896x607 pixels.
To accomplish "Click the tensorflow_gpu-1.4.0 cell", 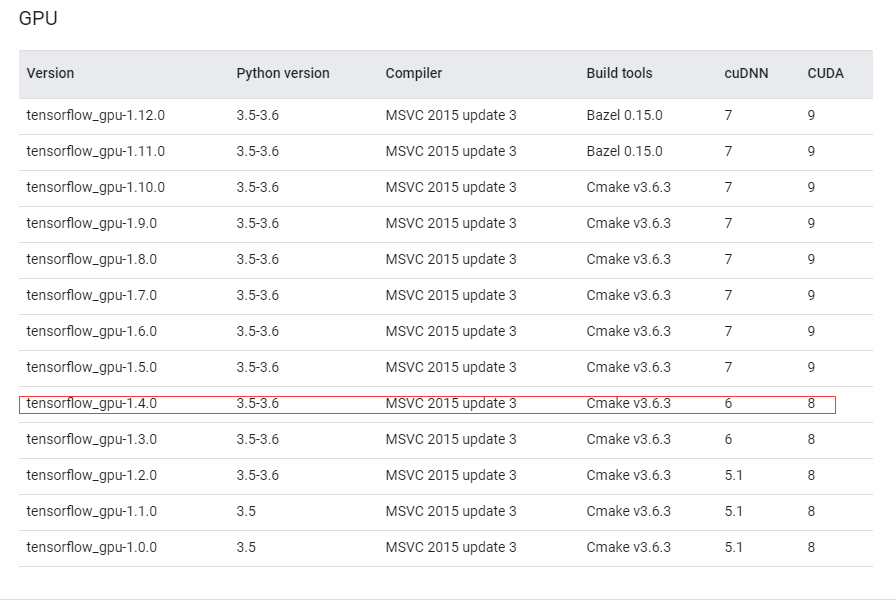I will click(91, 404).
